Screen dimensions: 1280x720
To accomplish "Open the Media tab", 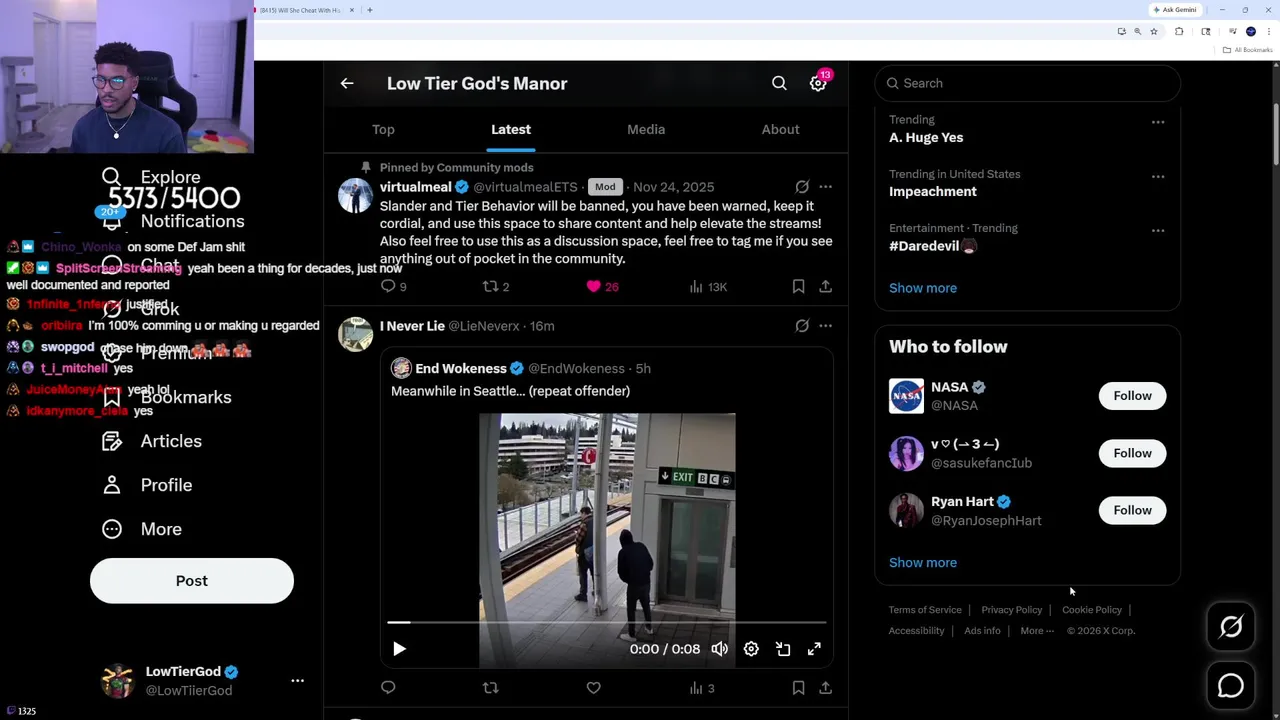I will 646,129.
